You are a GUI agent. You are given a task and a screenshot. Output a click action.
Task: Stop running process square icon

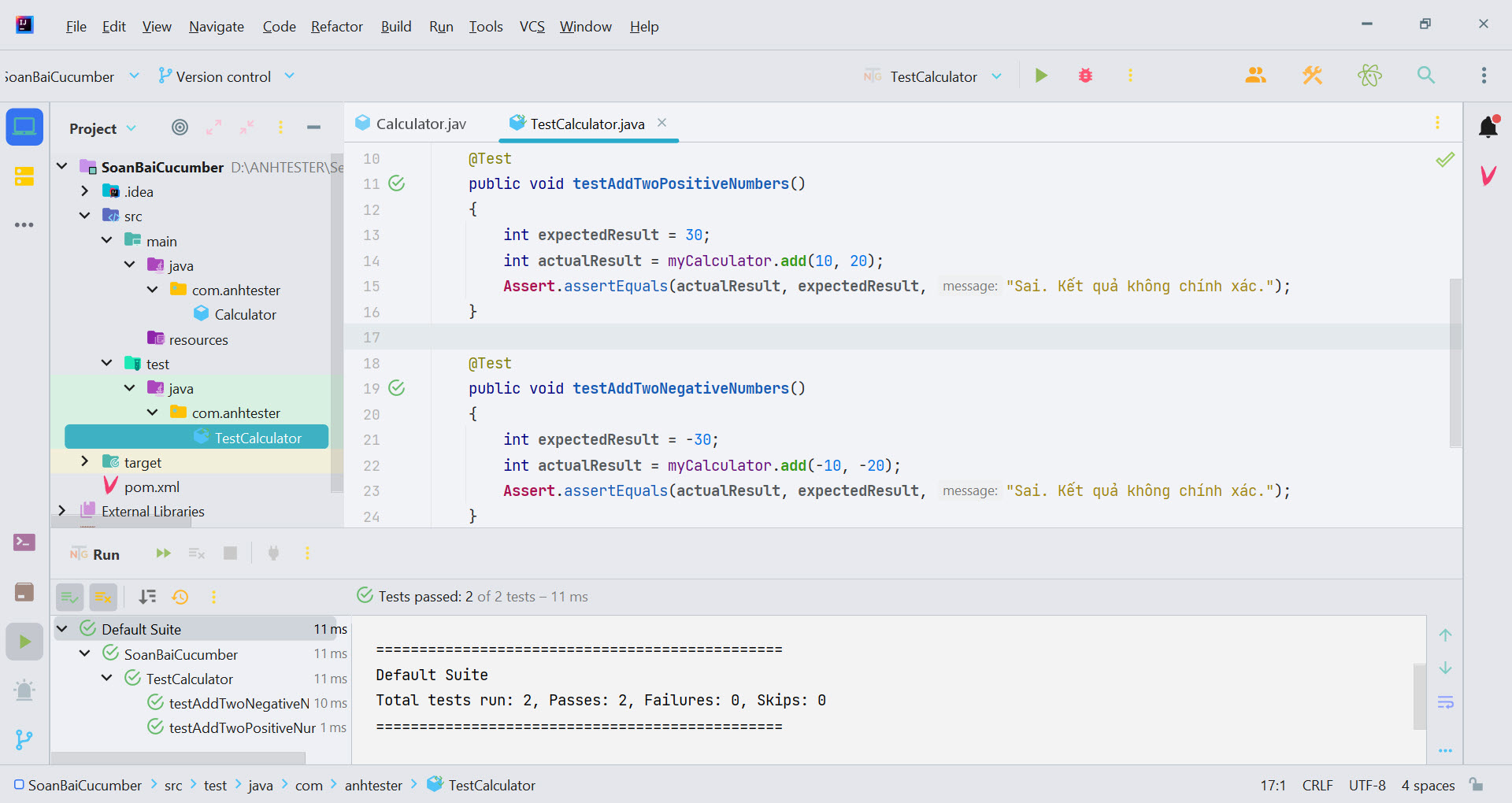[x=230, y=553]
